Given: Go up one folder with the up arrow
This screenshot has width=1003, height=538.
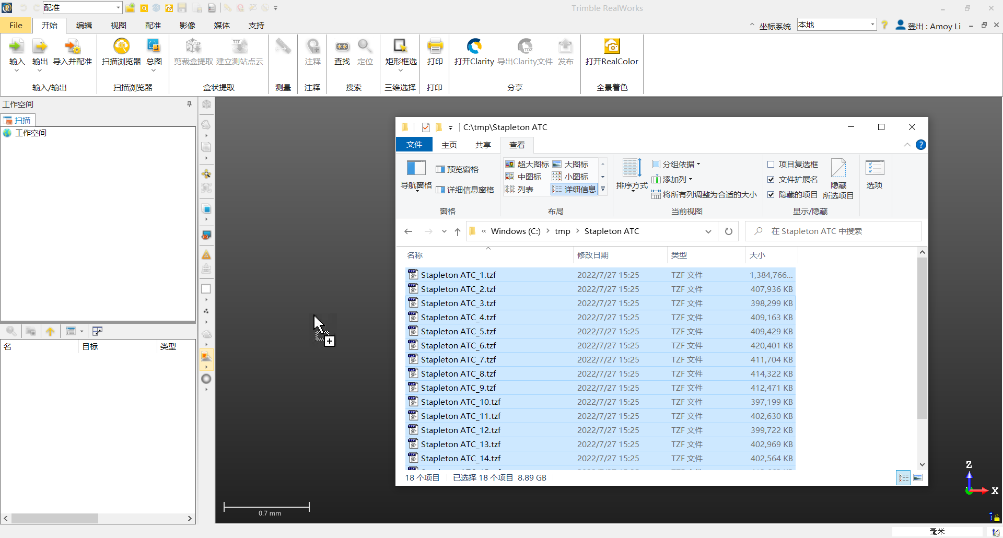Looking at the screenshot, I should coord(457,232).
